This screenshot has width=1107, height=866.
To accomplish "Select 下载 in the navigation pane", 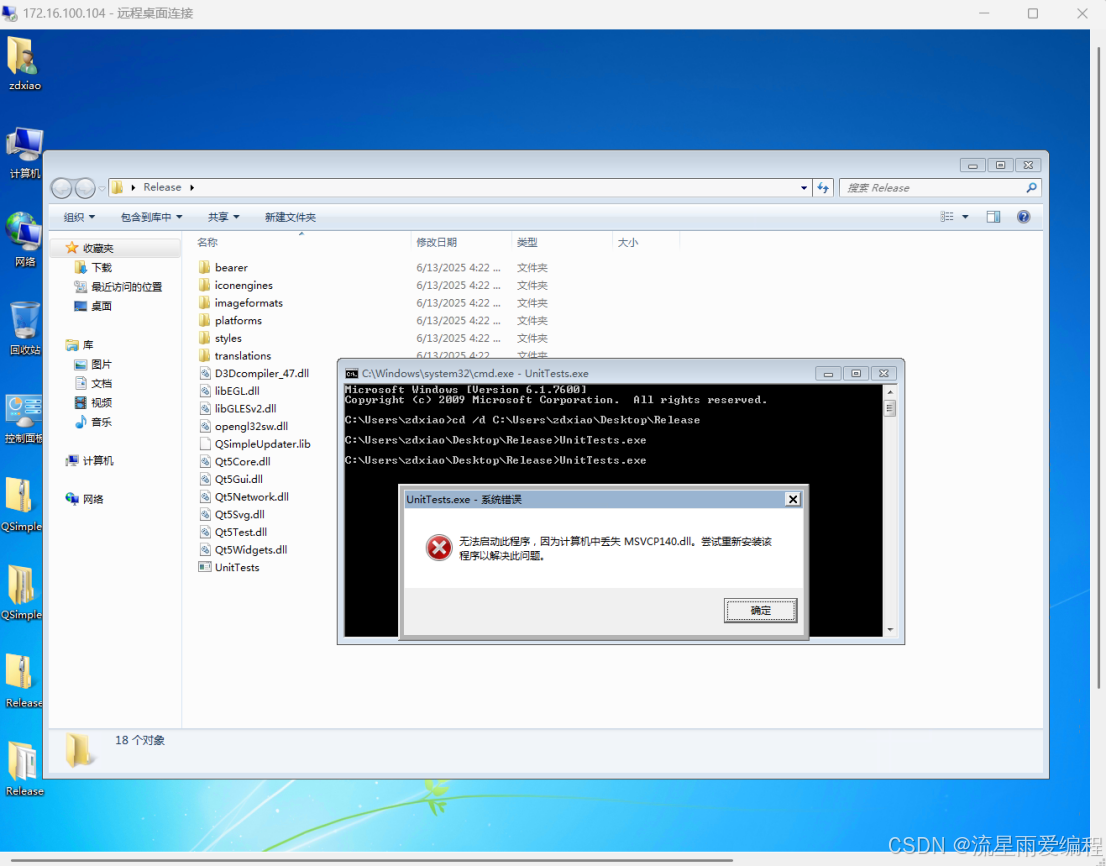I will [x=93, y=267].
